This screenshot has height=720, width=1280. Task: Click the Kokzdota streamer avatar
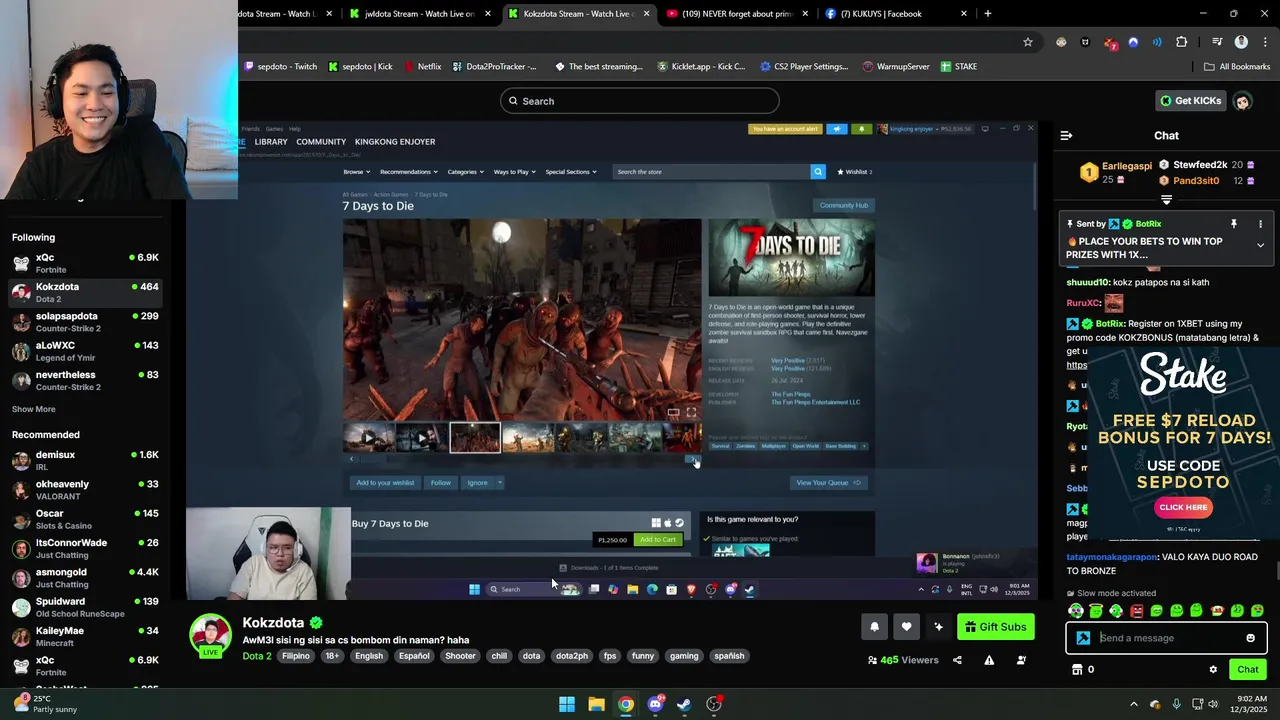[211, 635]
